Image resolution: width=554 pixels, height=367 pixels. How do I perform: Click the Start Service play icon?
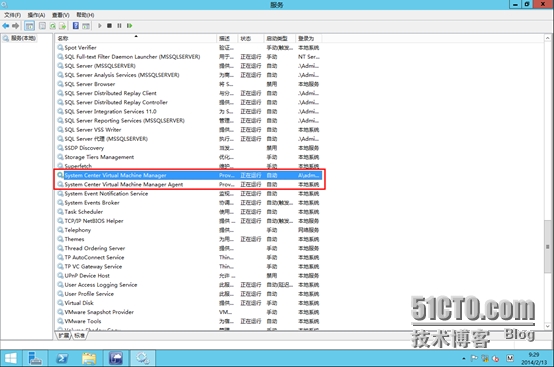tap(100, 26)
